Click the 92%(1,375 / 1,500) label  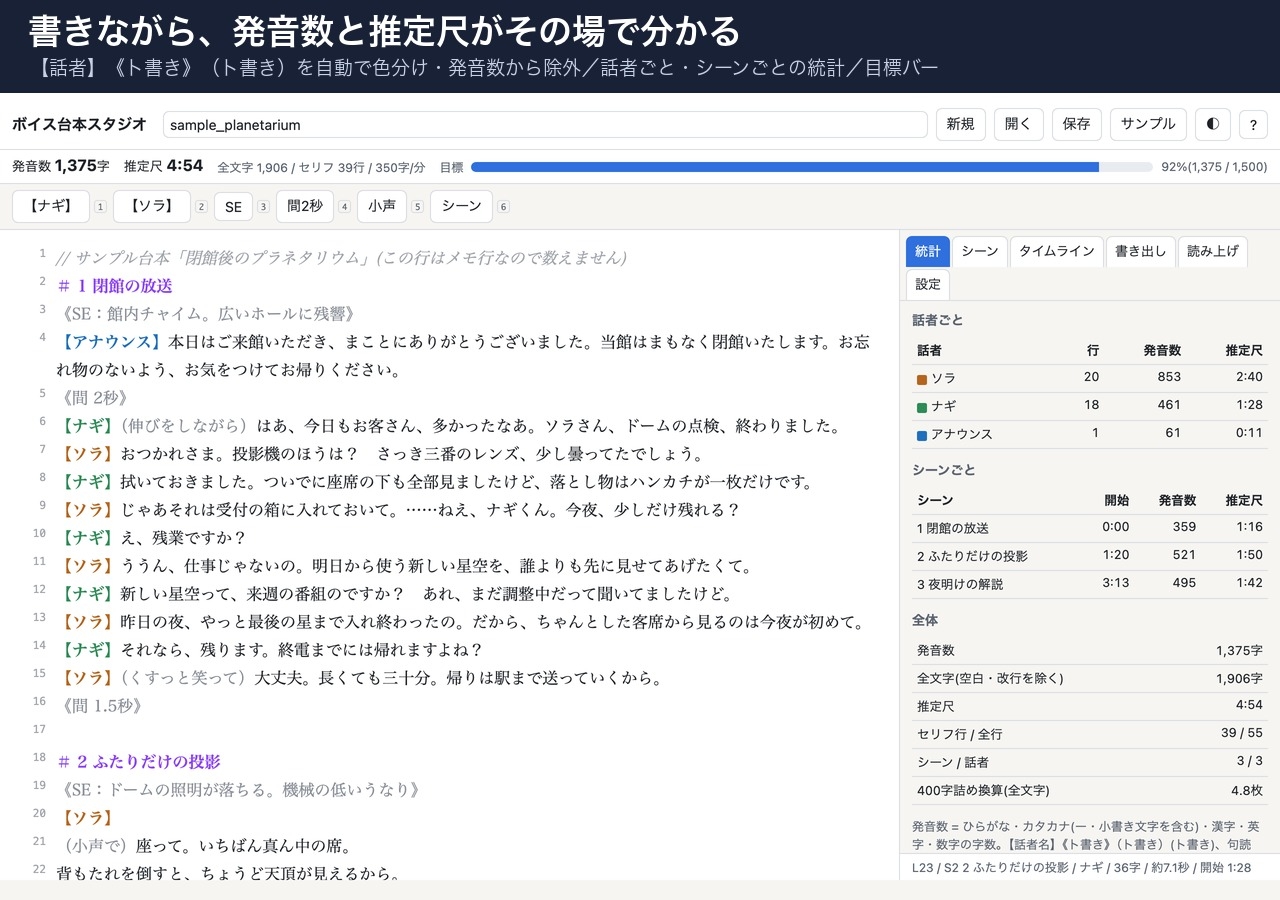[1214, 167]
